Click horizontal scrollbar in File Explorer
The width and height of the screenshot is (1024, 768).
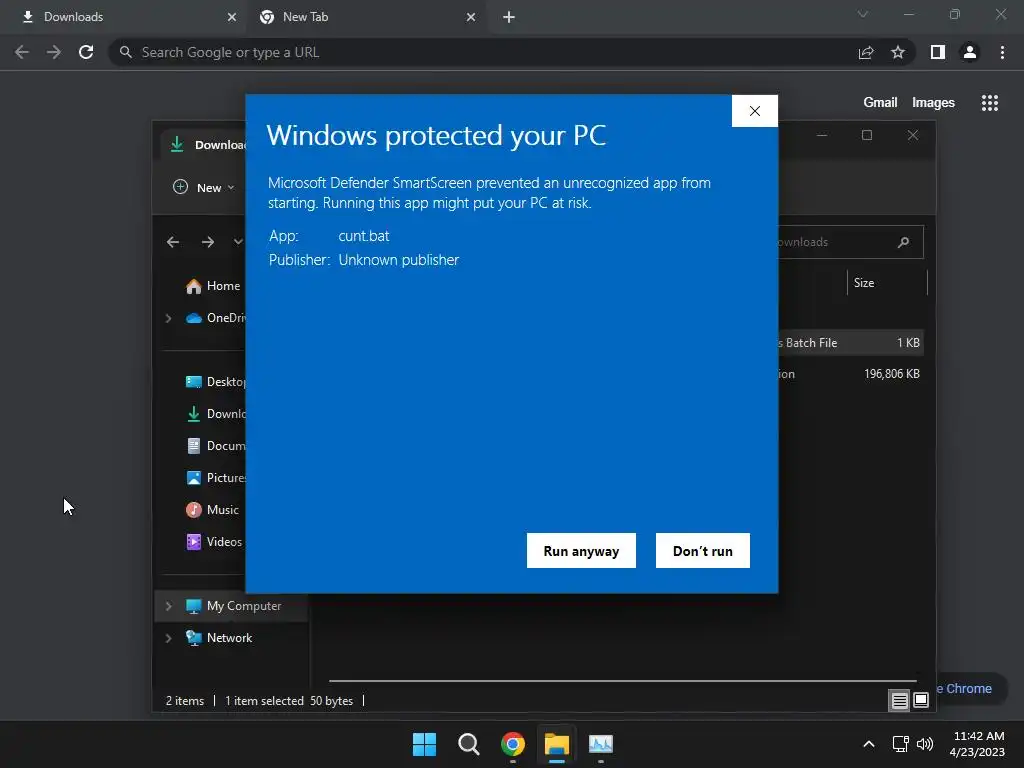(x=622, y=680)
